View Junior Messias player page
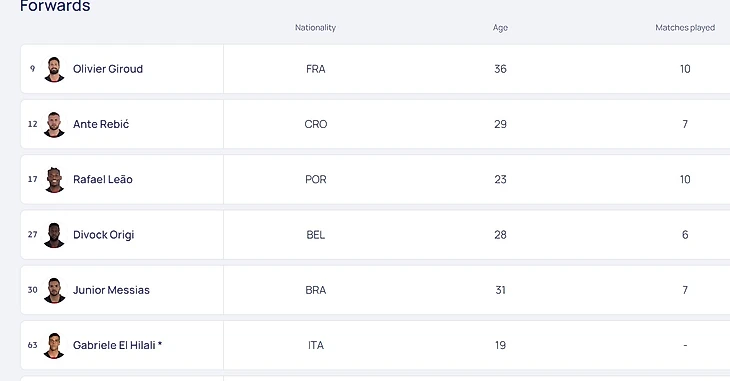The width and height of the screenshot is (730, 381). [111, 290]
